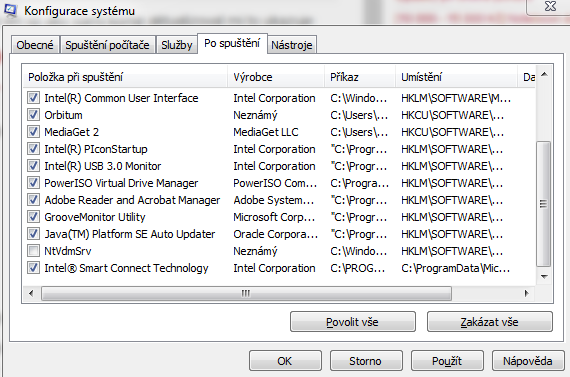
Task: Disable Adobe Reader and Acrobat Manager checkbox
Action: click(33, 200)
